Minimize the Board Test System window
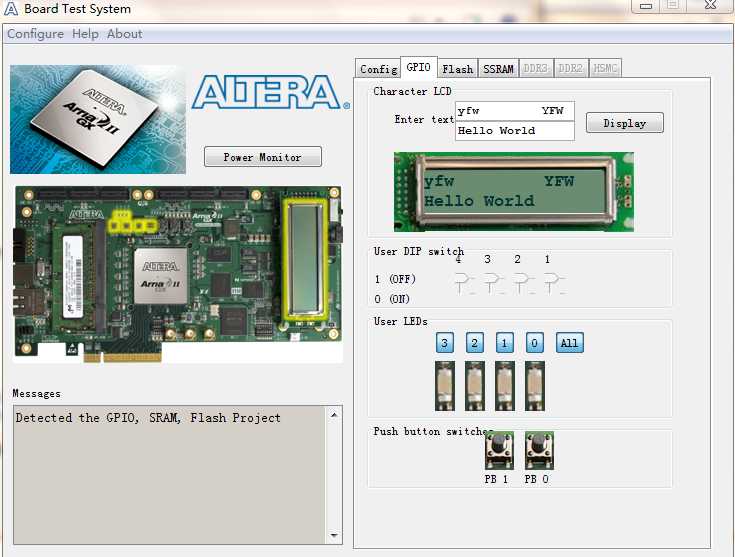This screenshot has height=557, width=735. coord(645,6)
